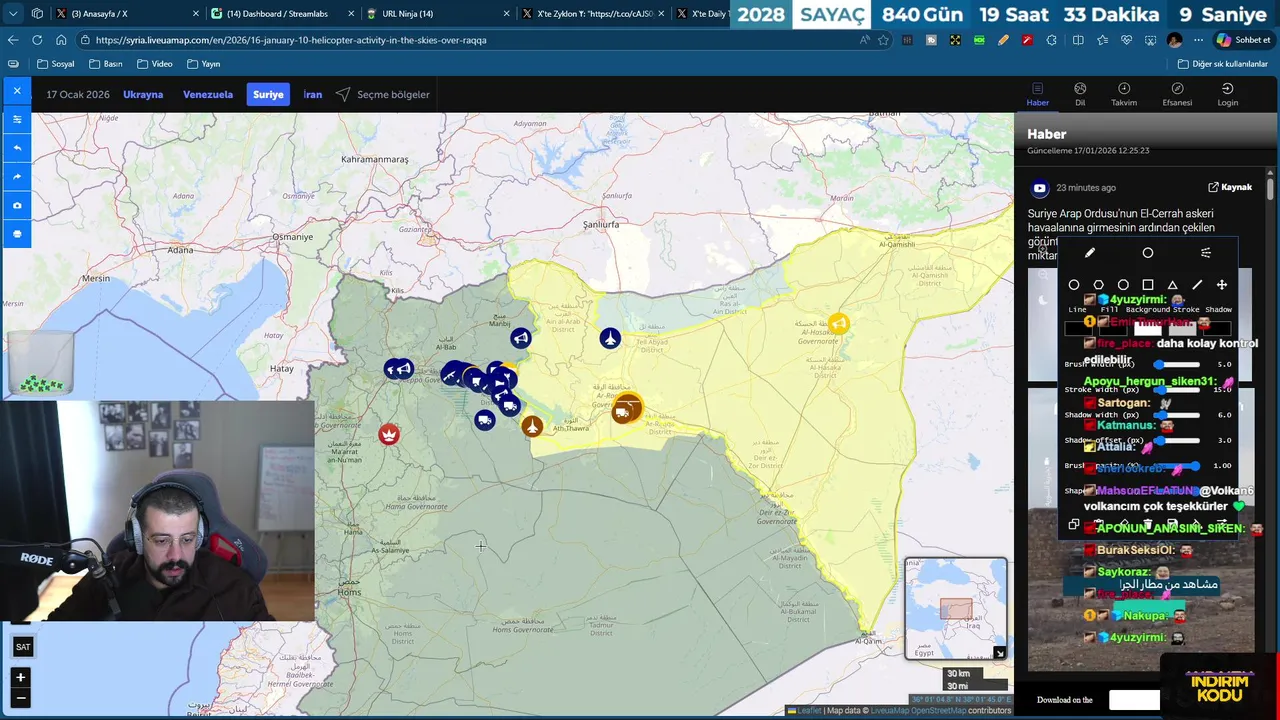1280x720 pixels.
Task: Switch to URL Ninja browser tab
Action: [437, 14]
